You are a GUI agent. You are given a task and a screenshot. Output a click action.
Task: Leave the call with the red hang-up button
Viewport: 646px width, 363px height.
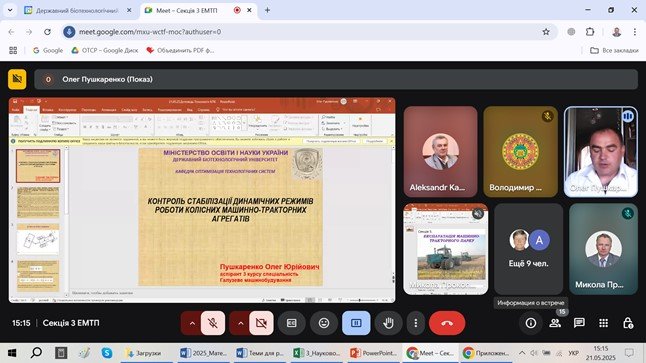(447, 323)
